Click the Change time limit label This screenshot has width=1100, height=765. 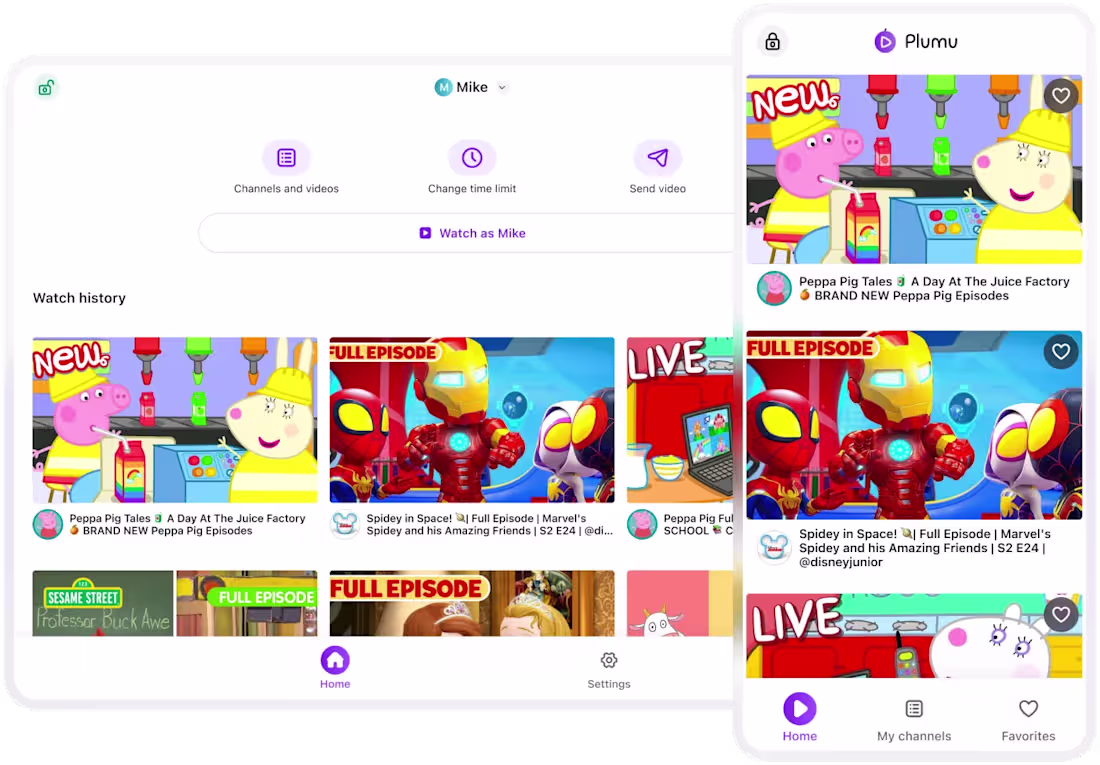(472, 189)
